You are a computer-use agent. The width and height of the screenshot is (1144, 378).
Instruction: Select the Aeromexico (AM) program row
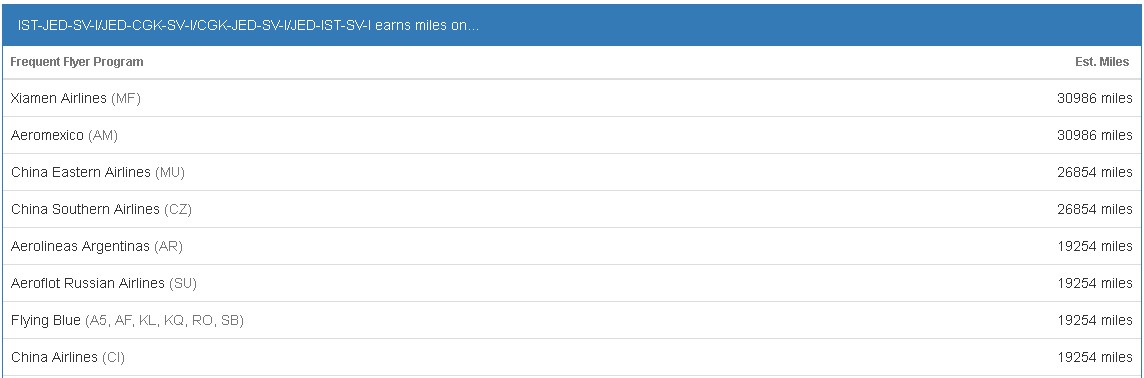571,135
